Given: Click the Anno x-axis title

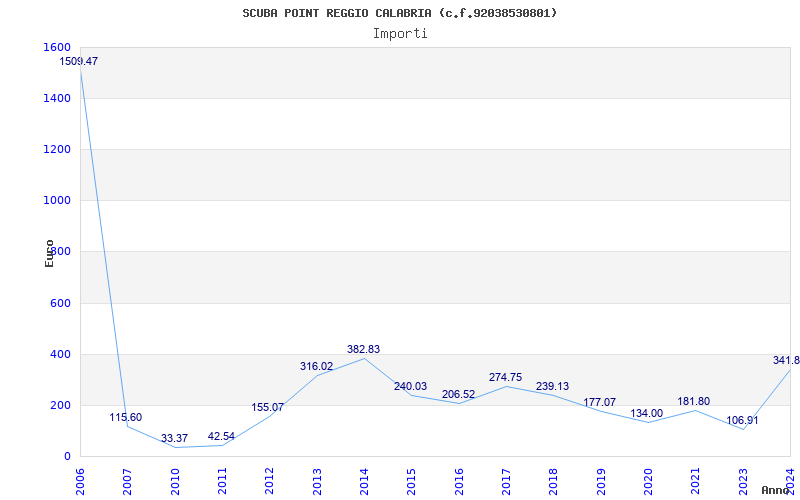Looking at the screenshot, I should (x=776, y=490).
